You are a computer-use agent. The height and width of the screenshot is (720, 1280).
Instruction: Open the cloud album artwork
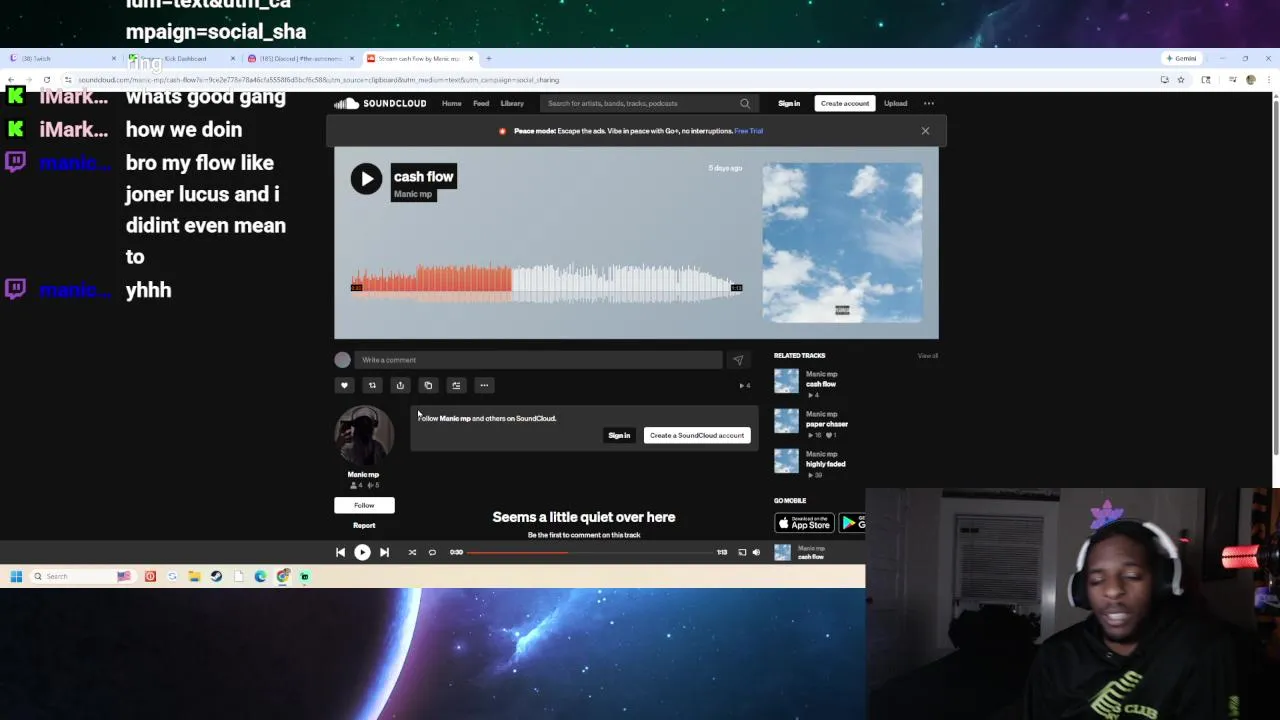coord(842,243)
